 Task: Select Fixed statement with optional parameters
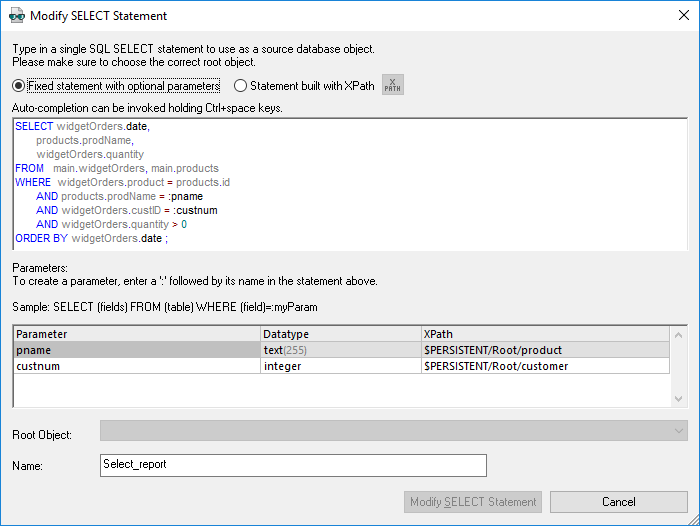20,86
